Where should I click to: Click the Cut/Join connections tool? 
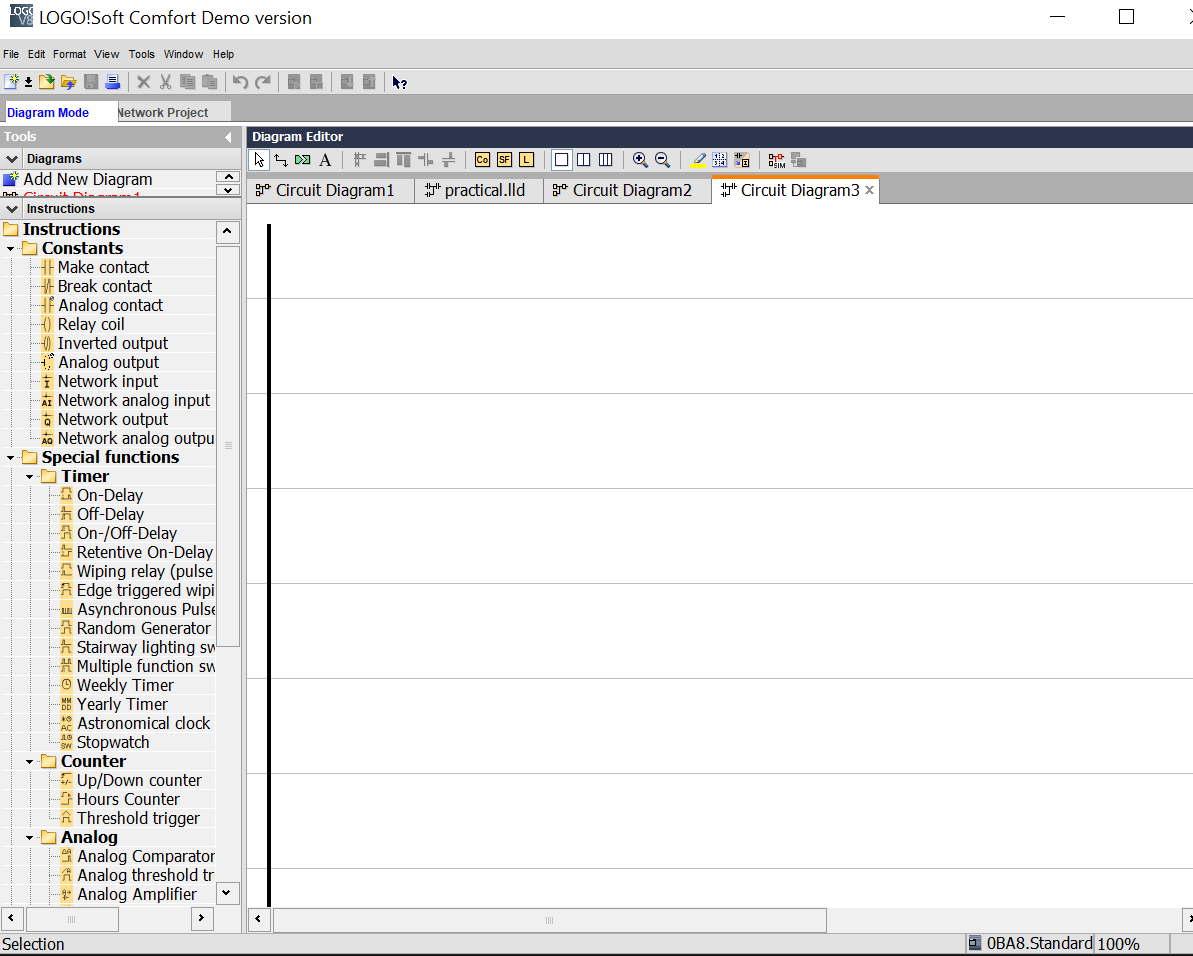coord(303,160)
